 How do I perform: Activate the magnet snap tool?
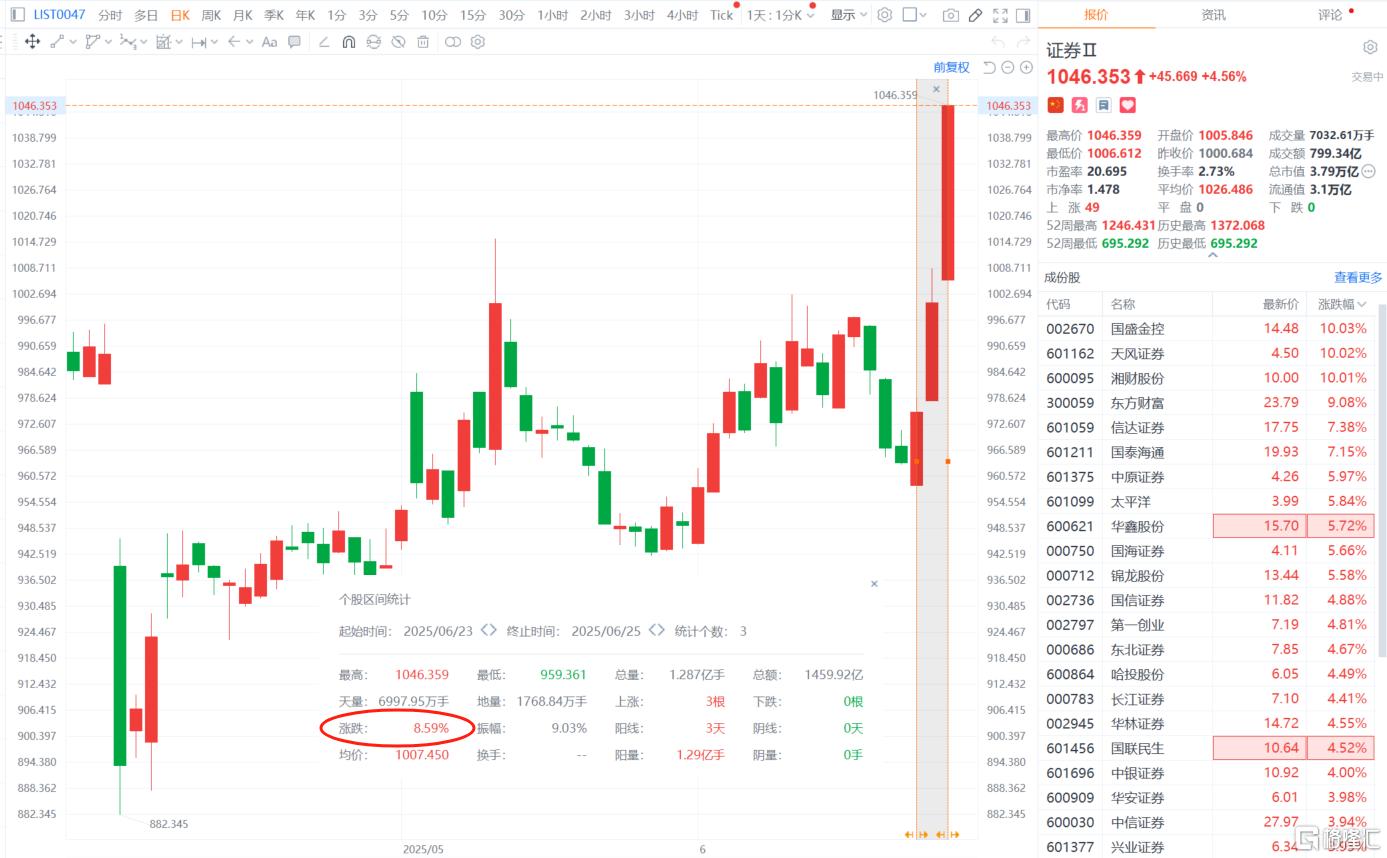(348, 42)
